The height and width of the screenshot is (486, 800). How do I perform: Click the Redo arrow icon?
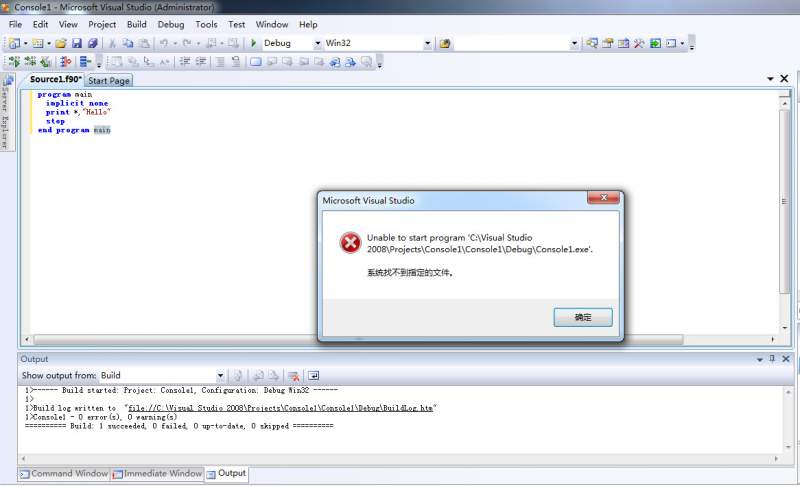coord(187,43)
